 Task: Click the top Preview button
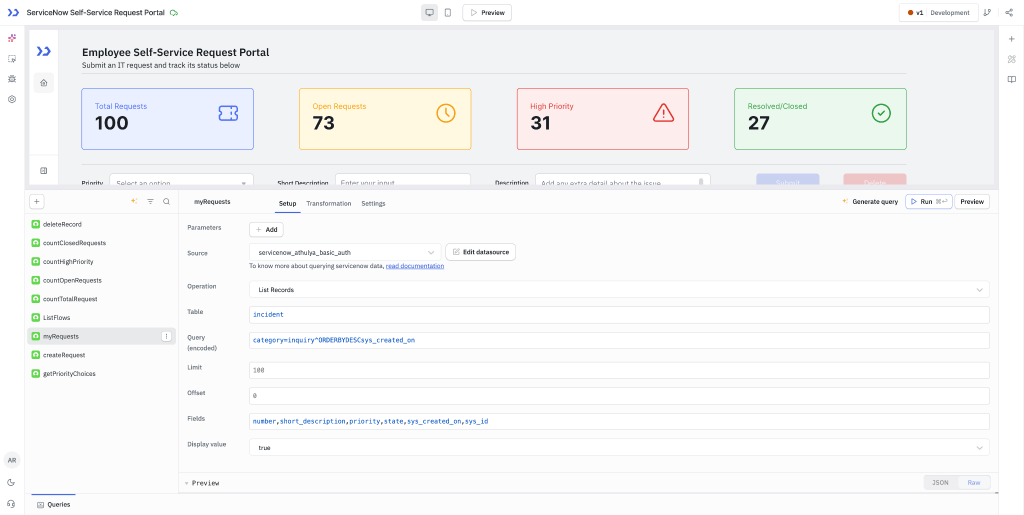click(487, 12)
